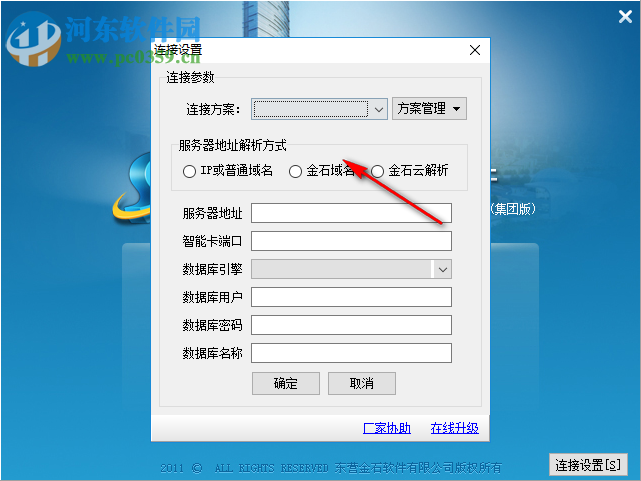This screenshot has height=481, width=641.
Task: Click the 连接方案 combo box text area
Action: click(x=311, y=109)
